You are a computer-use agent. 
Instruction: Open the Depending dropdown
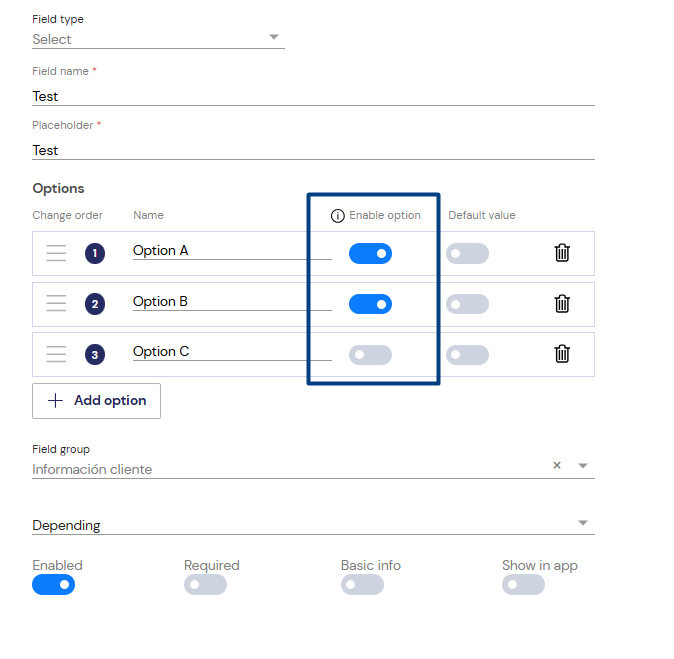(313, 525)
